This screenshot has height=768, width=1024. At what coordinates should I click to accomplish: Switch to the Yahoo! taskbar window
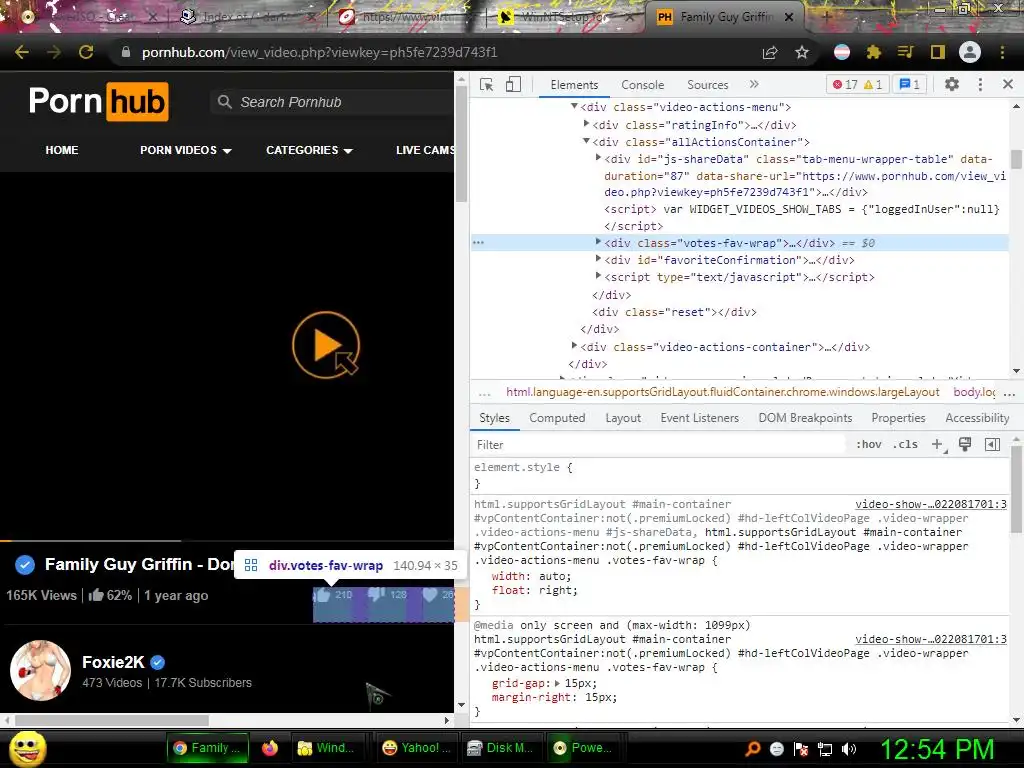click(417, 748)
